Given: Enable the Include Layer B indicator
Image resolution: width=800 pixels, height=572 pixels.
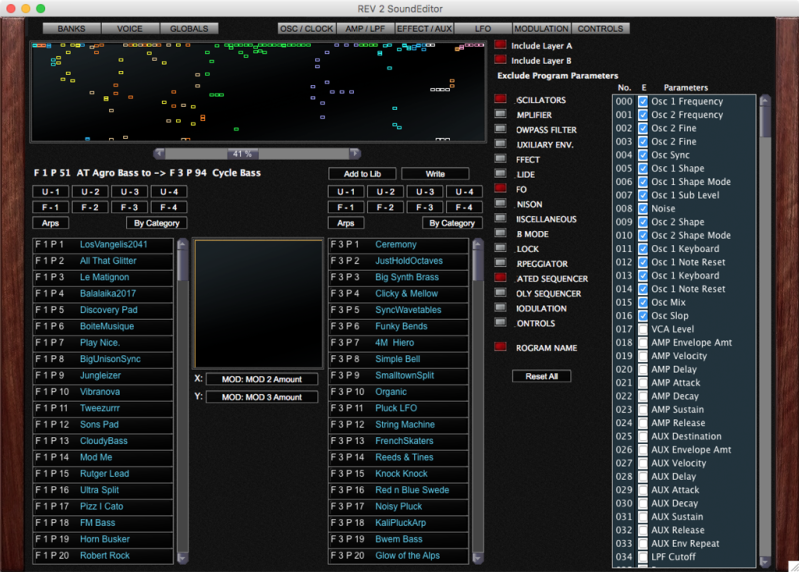Looking at the screenshot, I should pyautogui.click(x=500, y=61).
